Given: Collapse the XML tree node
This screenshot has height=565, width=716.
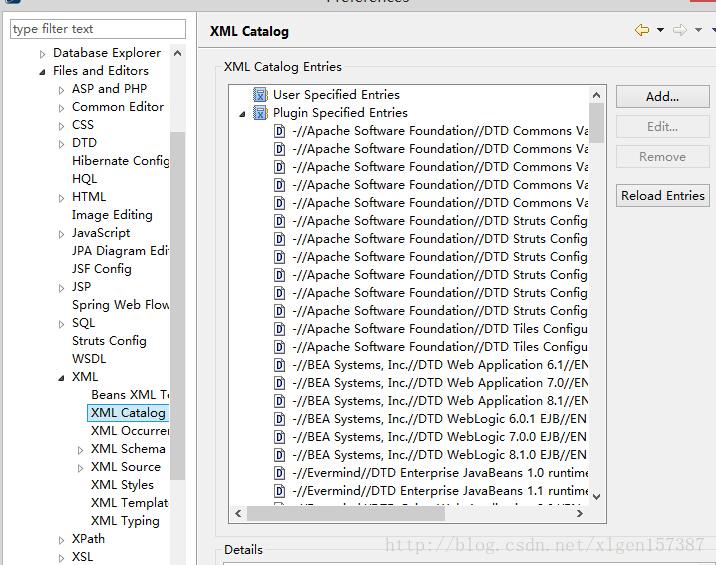Looking at the screenshot, I should point(61,378).
